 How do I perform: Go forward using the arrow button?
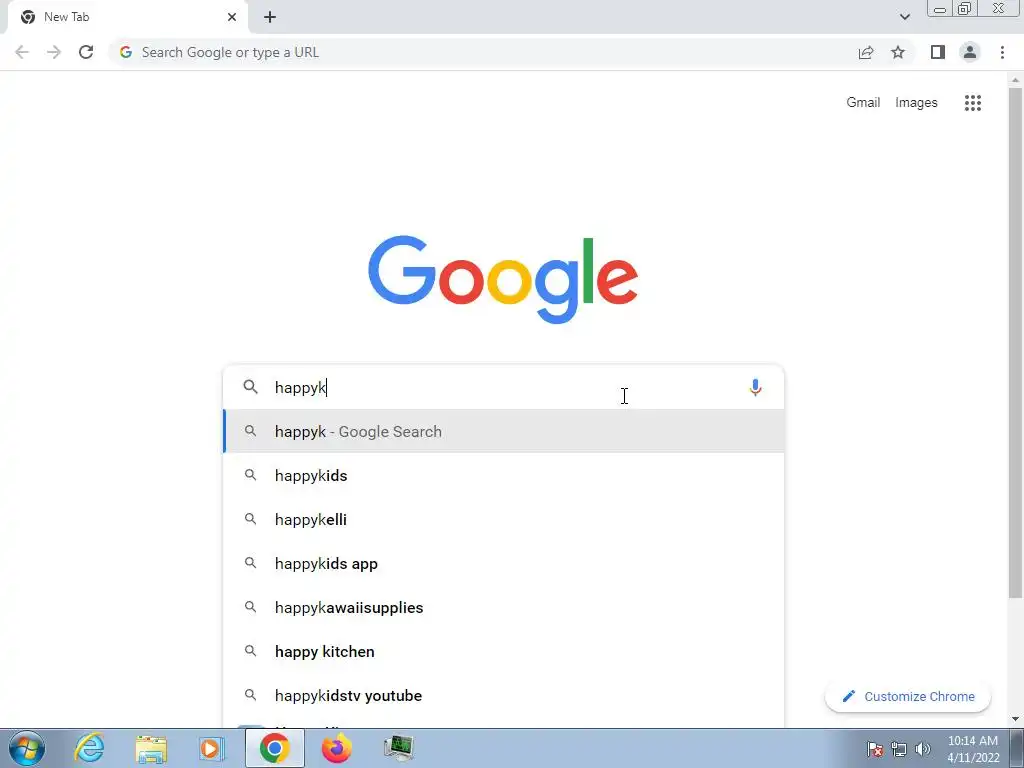coord(54,52)
